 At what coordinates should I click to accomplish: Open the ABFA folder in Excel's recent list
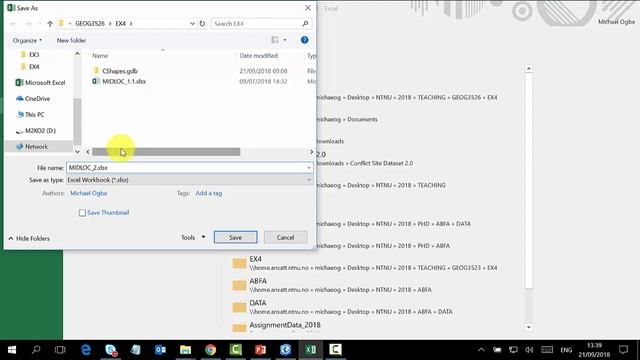pos(332,285)
